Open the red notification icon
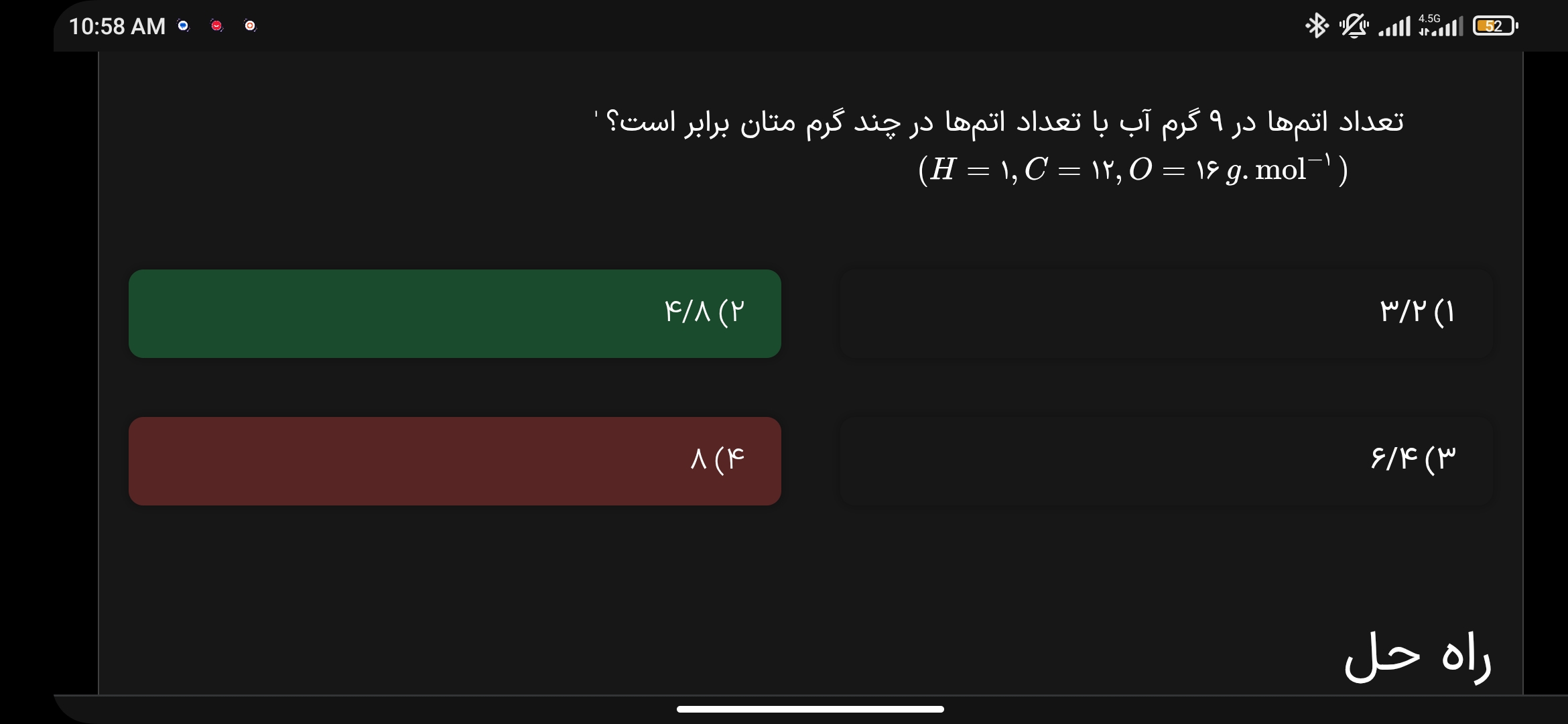Image resolution: width=1568 pixels, height=724 pixels. click(216, 26)
